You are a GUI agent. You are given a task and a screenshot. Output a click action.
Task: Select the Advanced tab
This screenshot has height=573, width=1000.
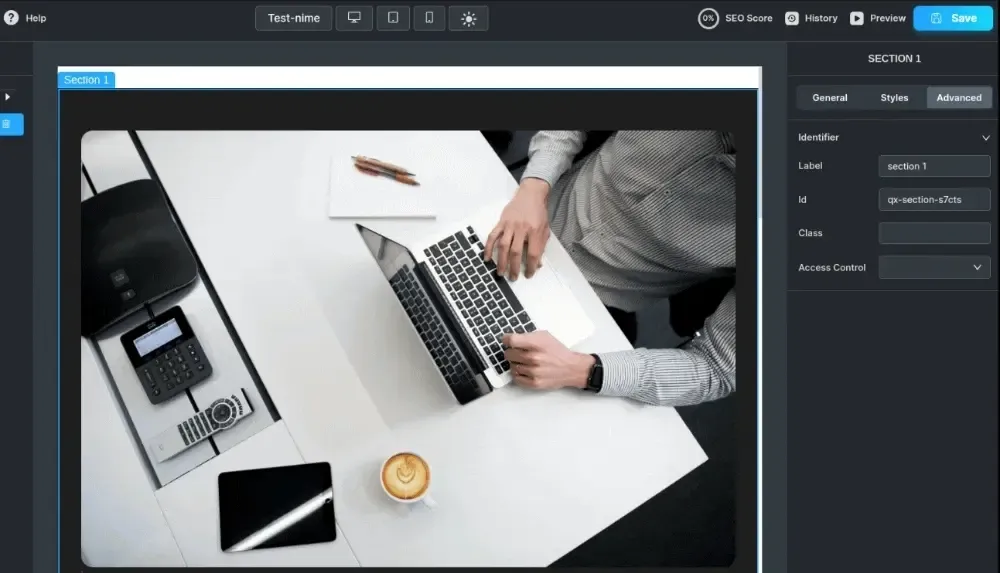pyautogui.click(x=959, y=98)
